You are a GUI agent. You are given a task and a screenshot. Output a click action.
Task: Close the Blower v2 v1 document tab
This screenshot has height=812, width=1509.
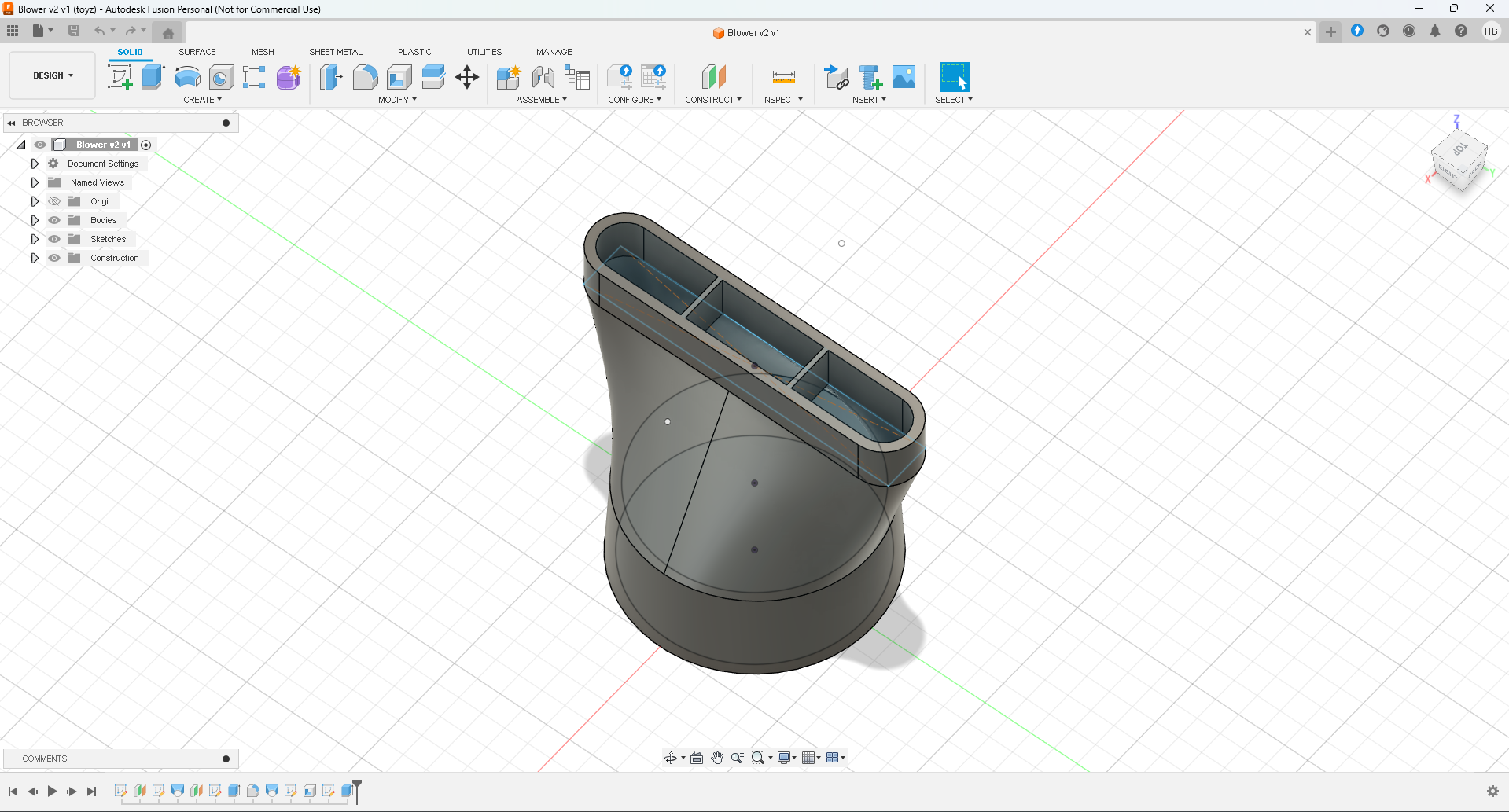[1308, 32]
